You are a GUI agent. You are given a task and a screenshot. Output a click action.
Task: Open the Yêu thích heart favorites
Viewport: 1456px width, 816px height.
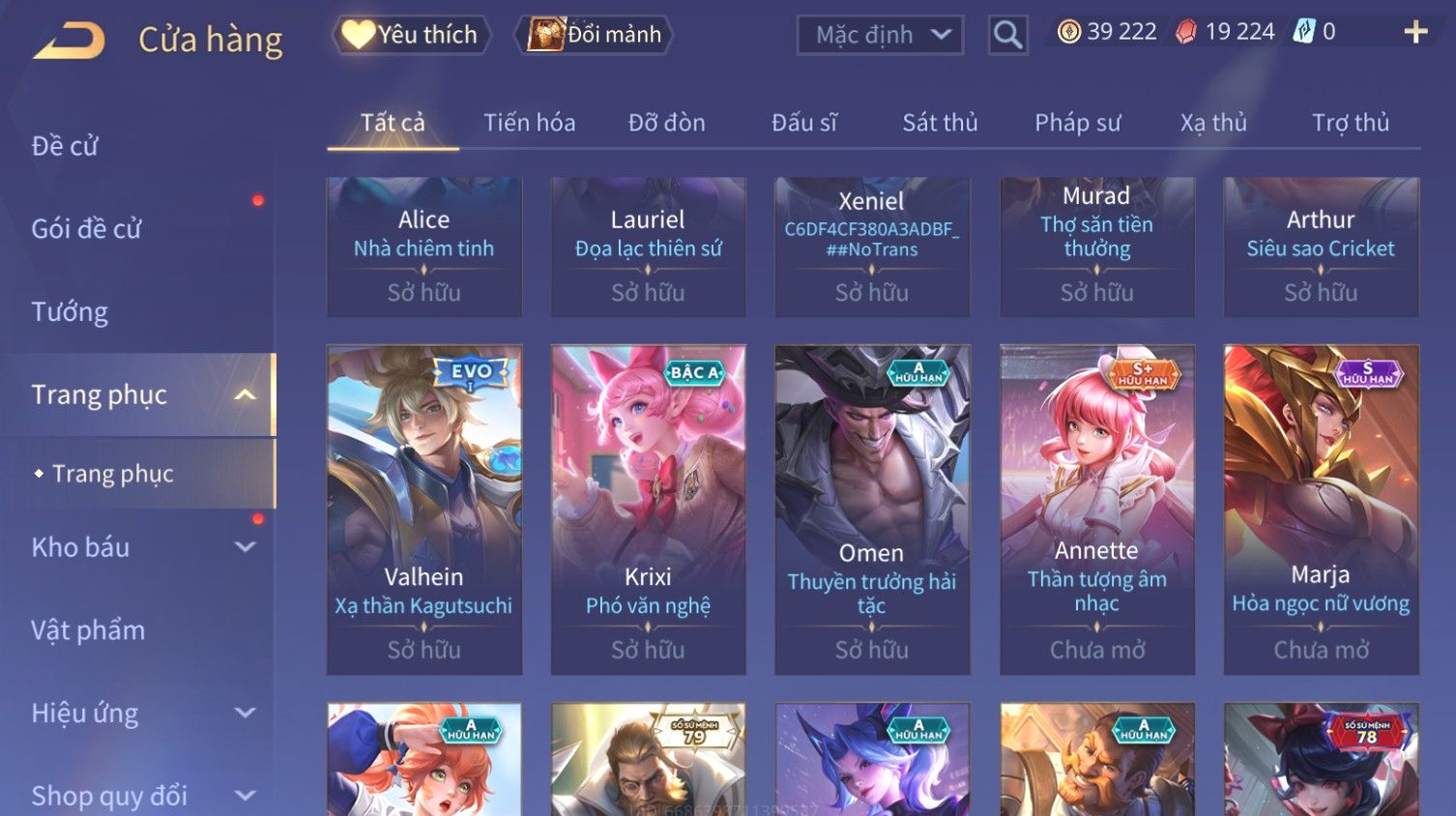411,35
